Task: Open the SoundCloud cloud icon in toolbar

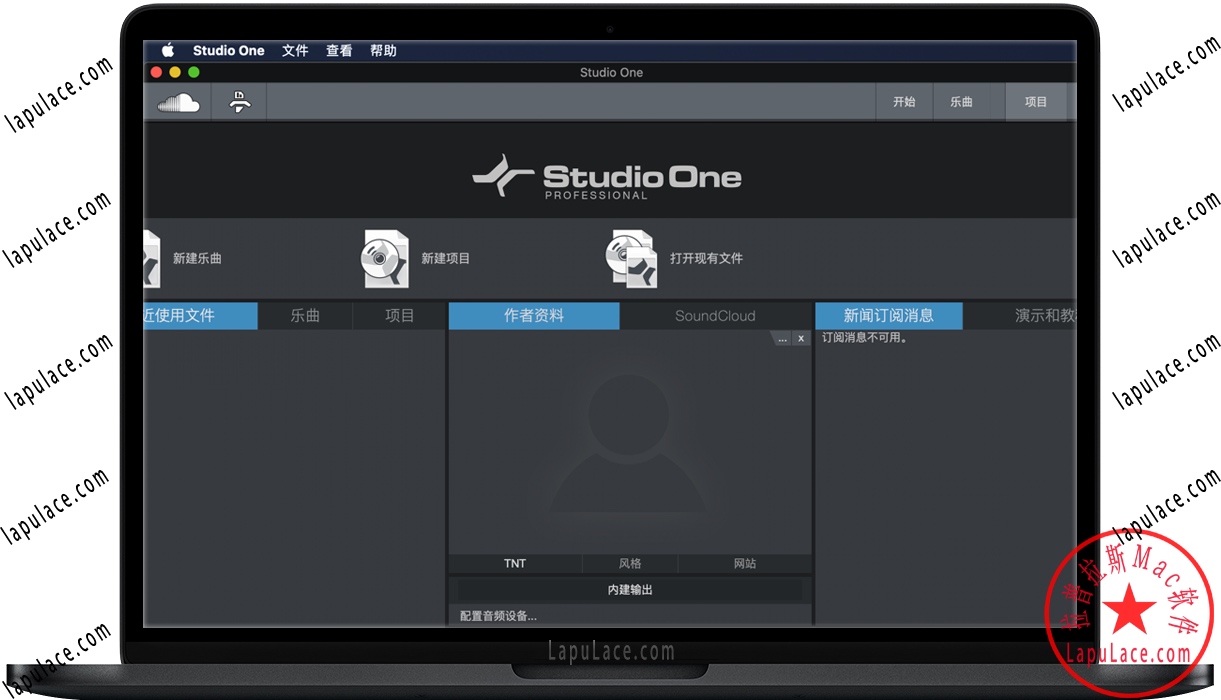Action: [178, 102]
